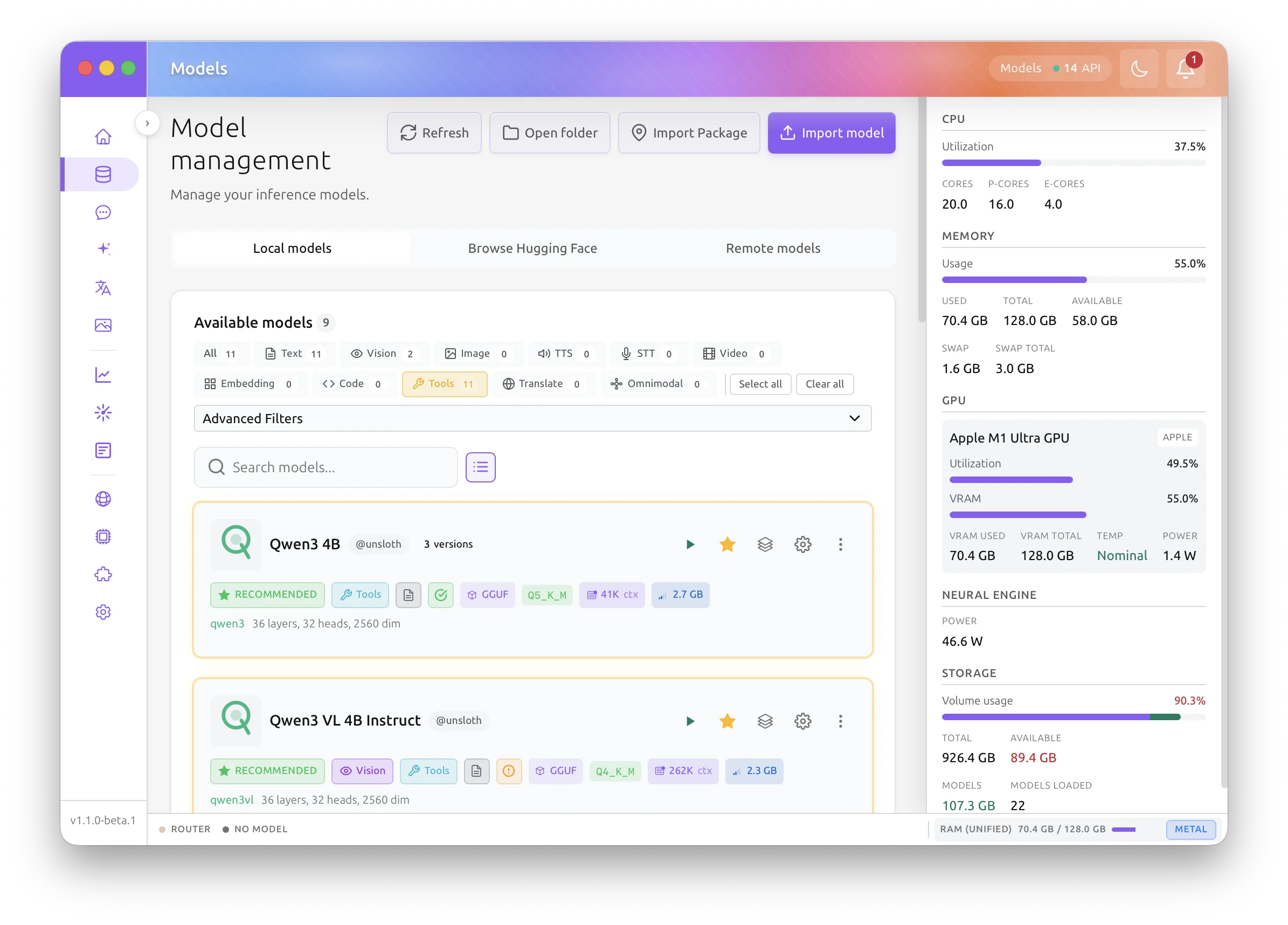The height and width of the screenshot is (925, 1288).
Task: Expand the Advanced Filters dropdown
Action: tap(532, 419)
